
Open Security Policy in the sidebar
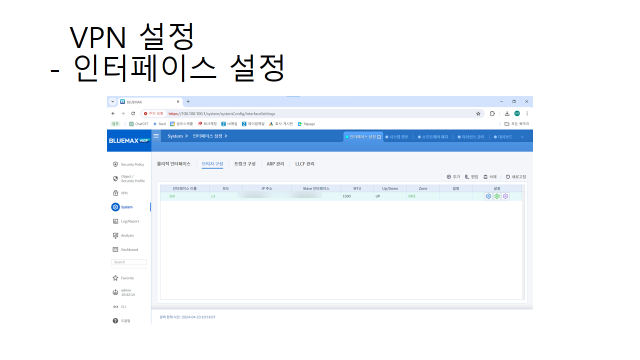coord(128,164)
